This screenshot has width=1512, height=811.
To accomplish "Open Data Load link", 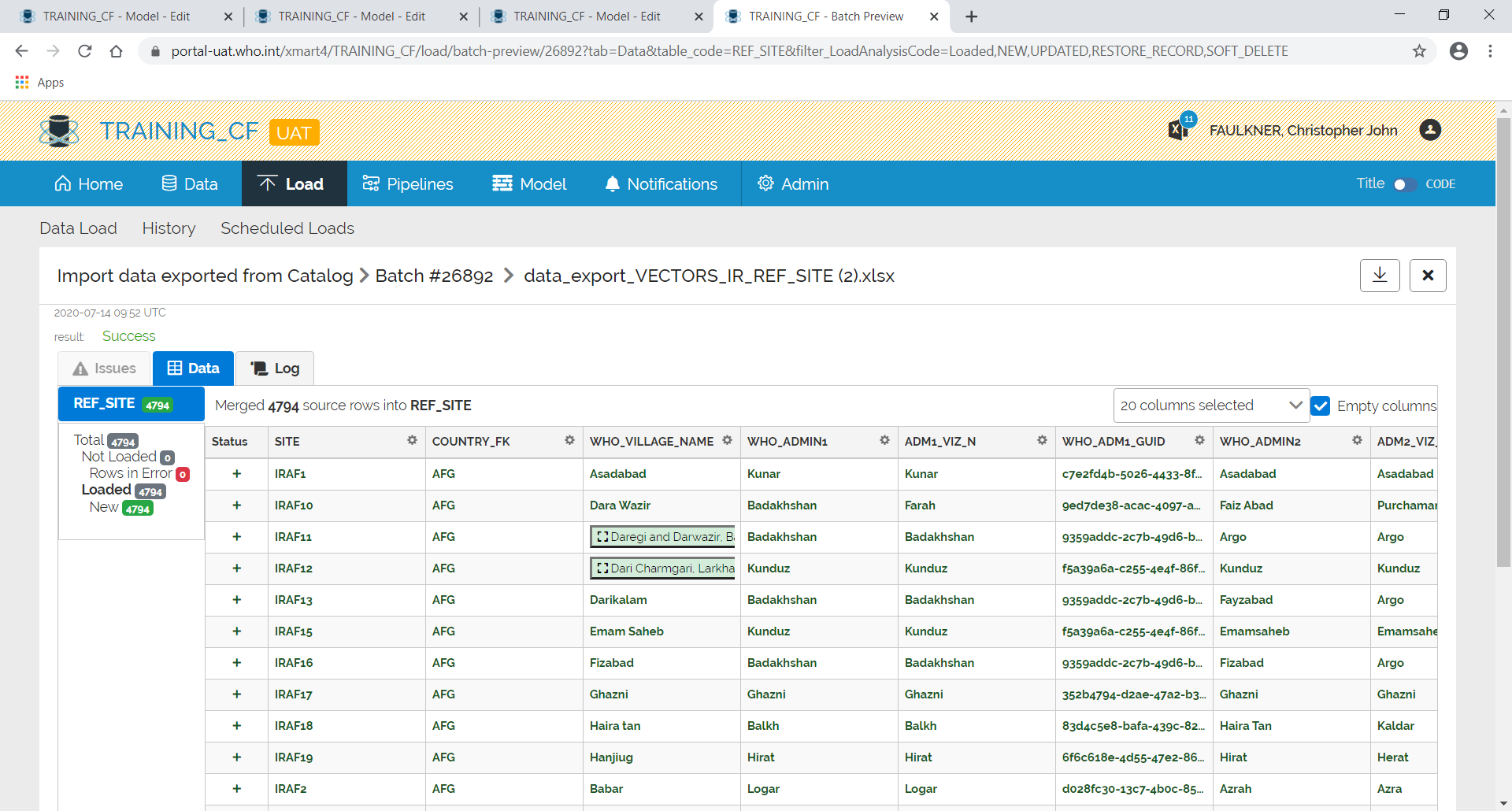I will (x=78, y=228).
